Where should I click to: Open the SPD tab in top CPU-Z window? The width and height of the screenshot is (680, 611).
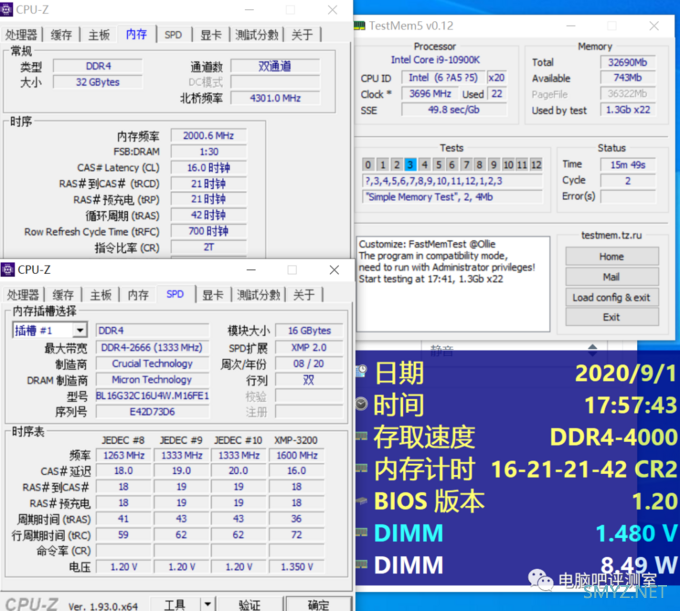173,35
